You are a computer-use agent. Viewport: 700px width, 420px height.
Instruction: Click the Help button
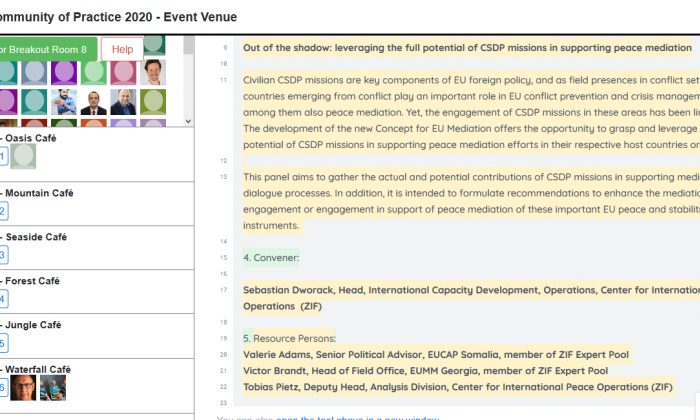click(122, 49)
